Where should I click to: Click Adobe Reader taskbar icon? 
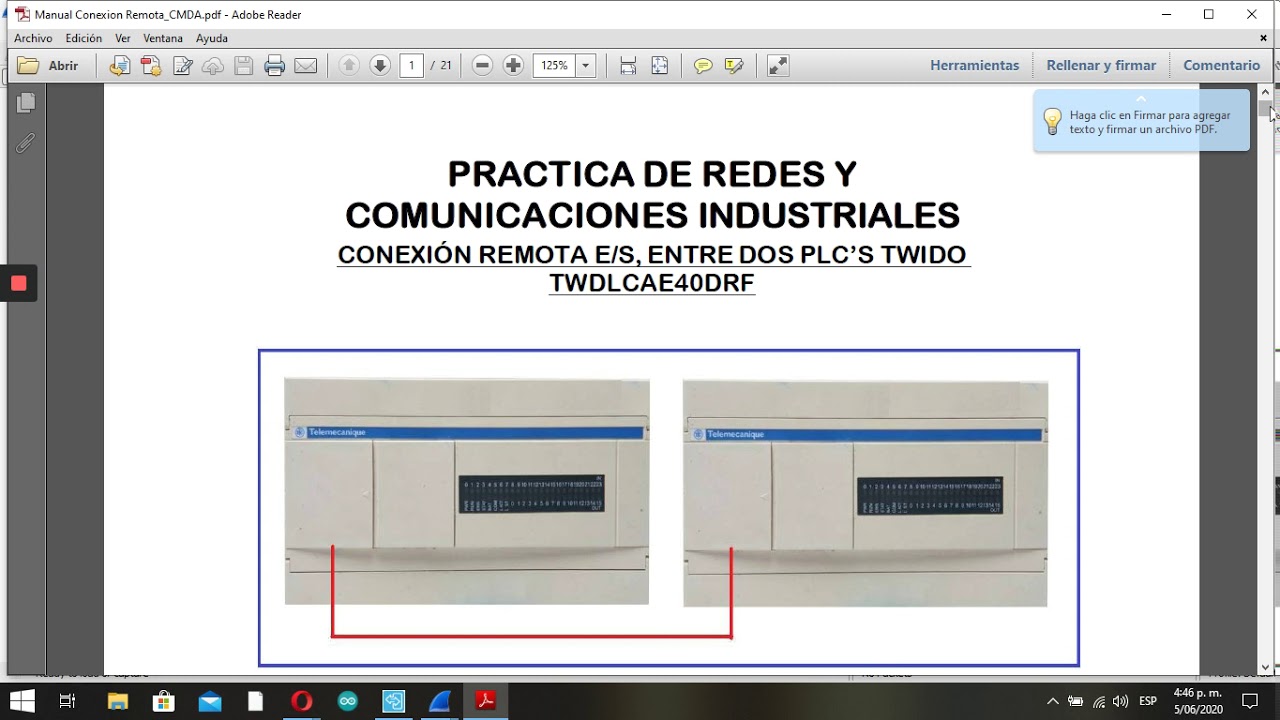click(x=486, y=701)
